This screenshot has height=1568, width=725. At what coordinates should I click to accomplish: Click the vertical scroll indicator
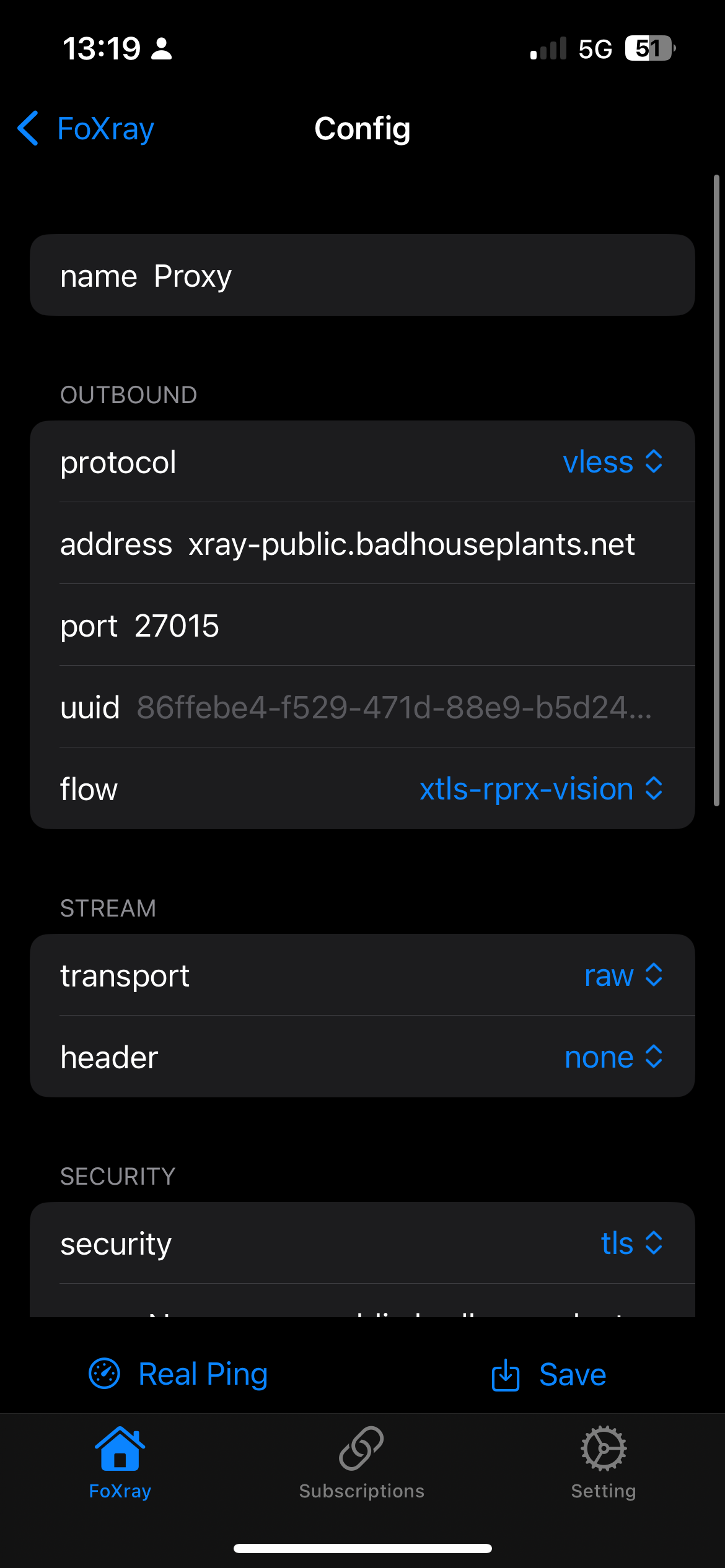click(x=716, y=489)
